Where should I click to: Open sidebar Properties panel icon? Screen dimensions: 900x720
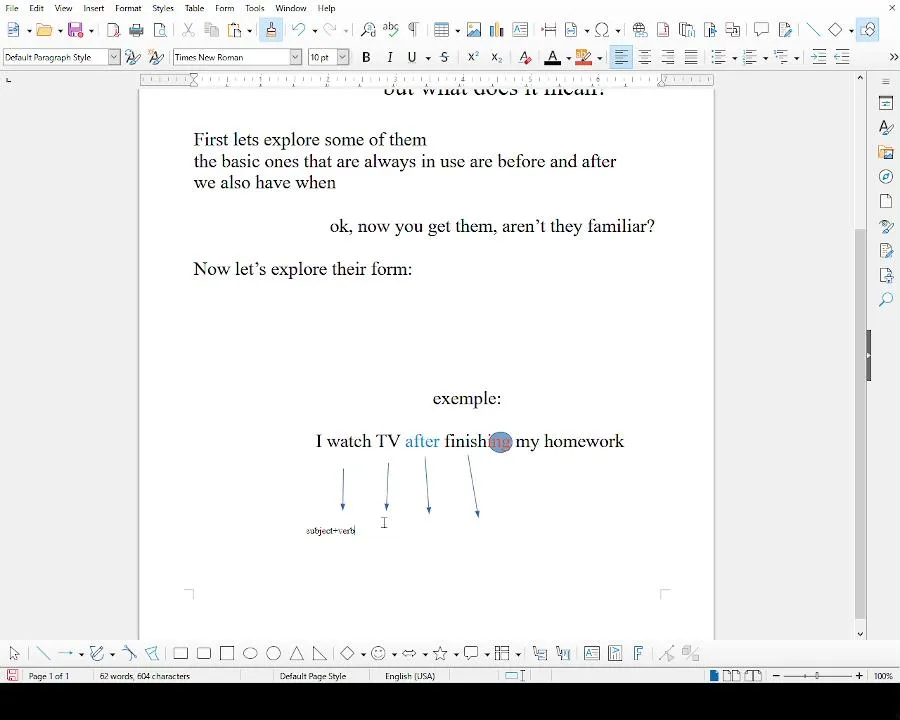coord(886,103)
